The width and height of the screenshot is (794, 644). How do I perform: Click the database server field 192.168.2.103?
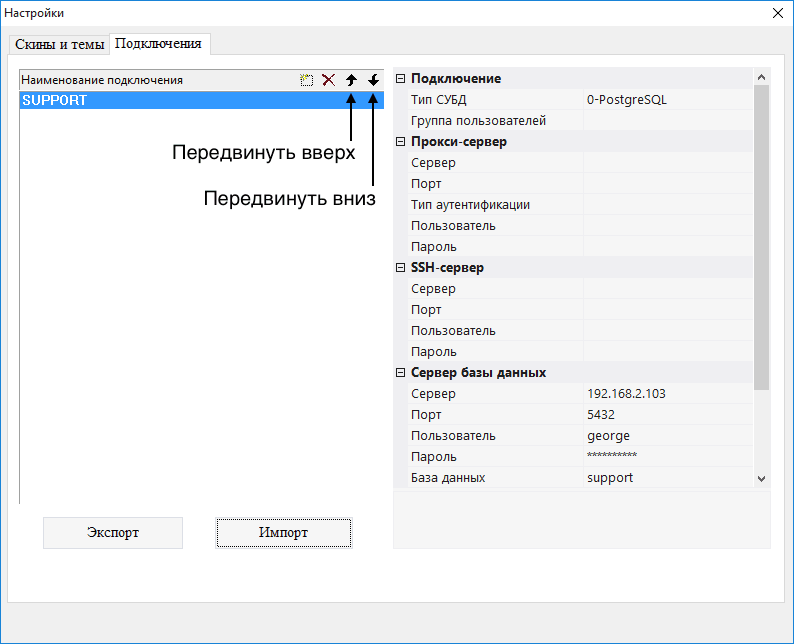point(667,394)
